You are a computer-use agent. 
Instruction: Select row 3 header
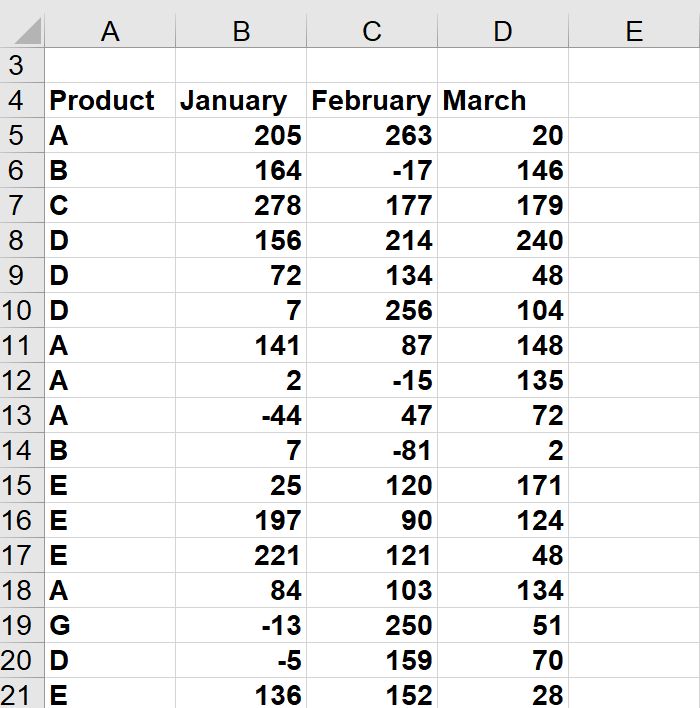click(22, 65)
